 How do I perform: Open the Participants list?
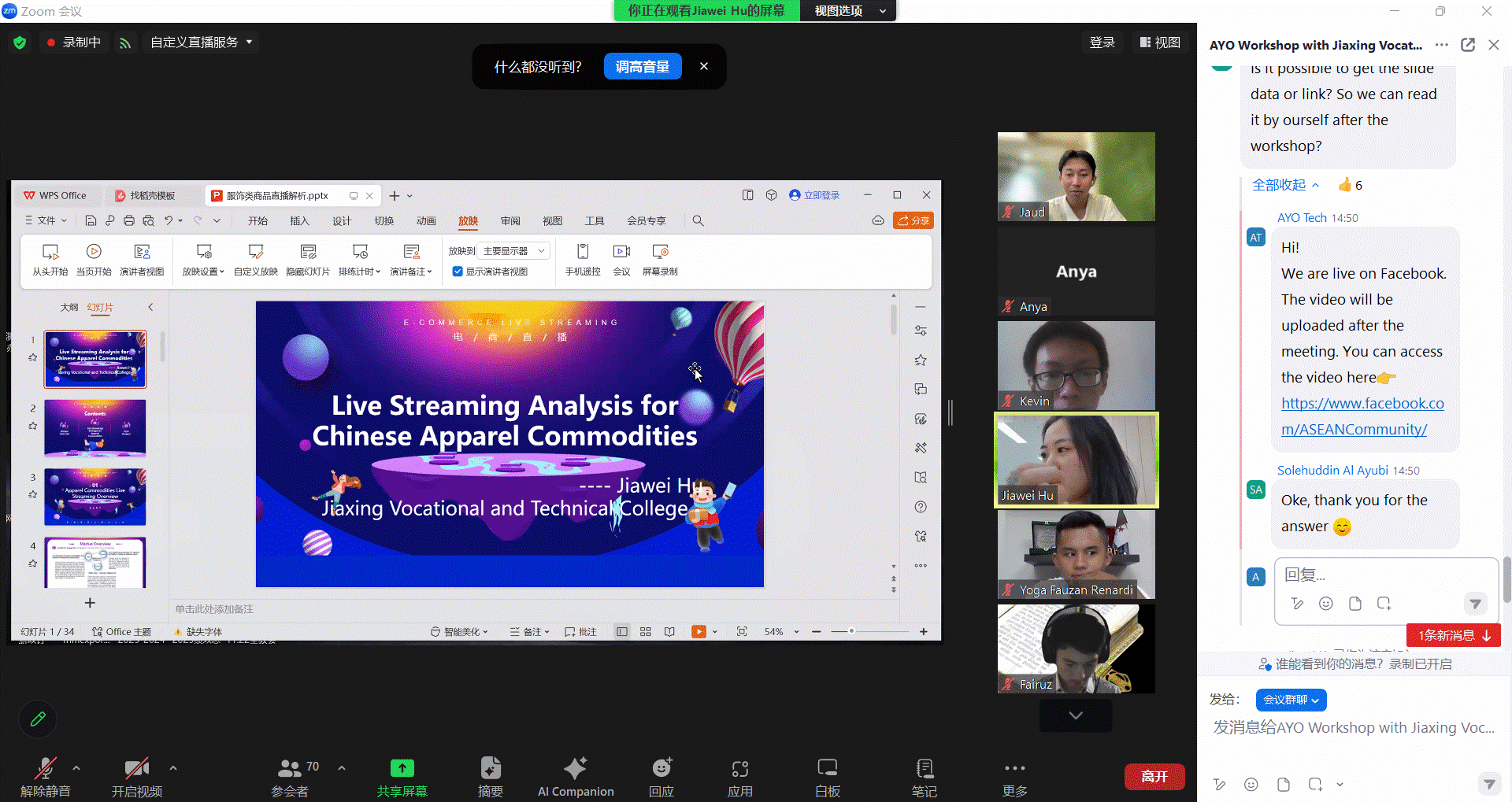(290, 769)
